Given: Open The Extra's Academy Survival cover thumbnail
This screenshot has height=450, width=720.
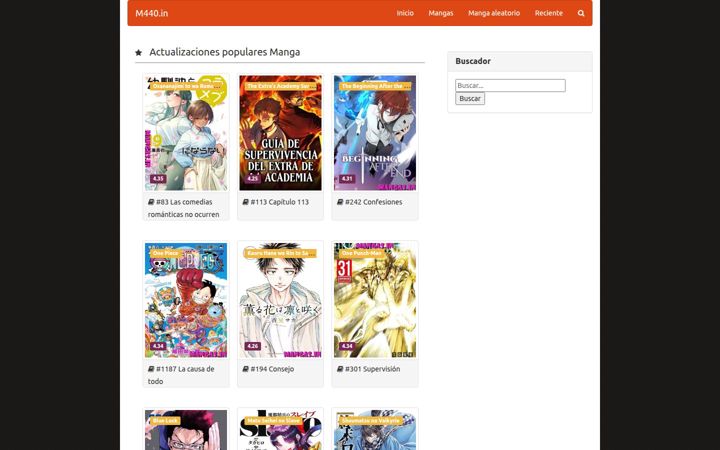Looking at the screenshot, I should click(281, 133).
